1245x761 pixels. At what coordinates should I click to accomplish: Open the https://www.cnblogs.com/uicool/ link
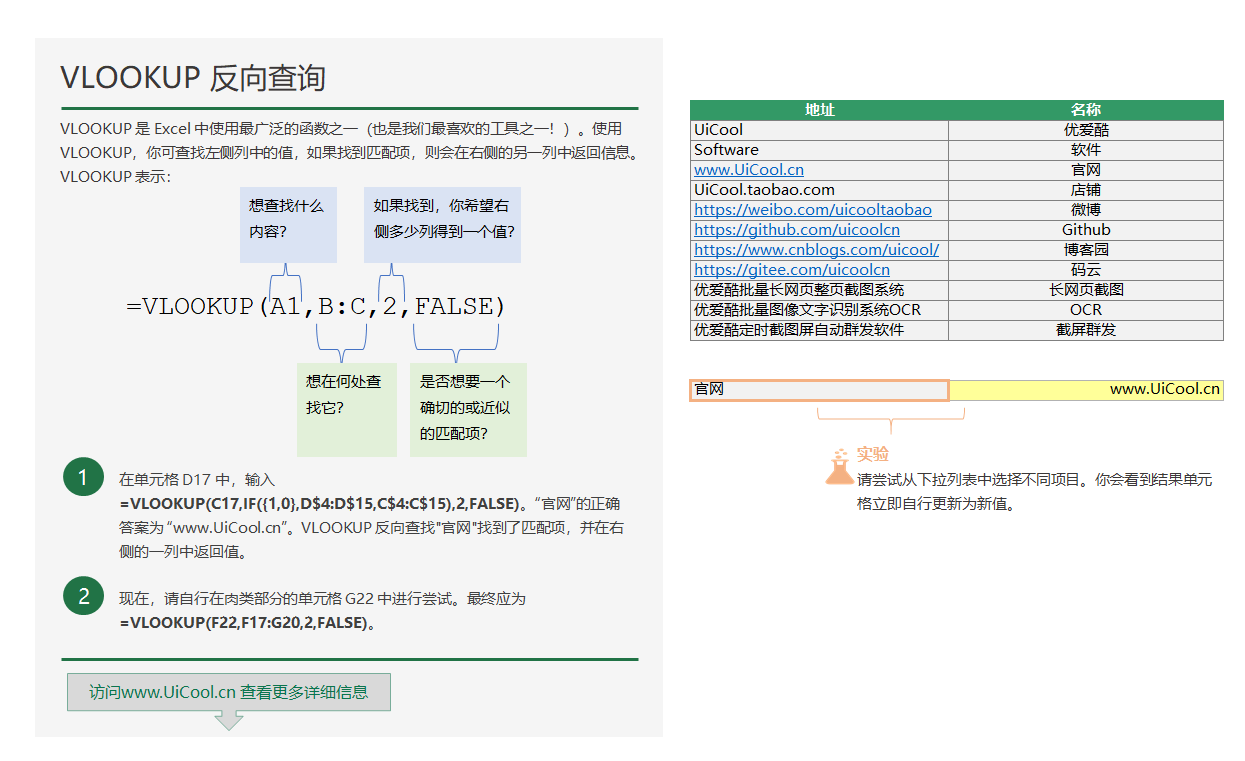817,250
